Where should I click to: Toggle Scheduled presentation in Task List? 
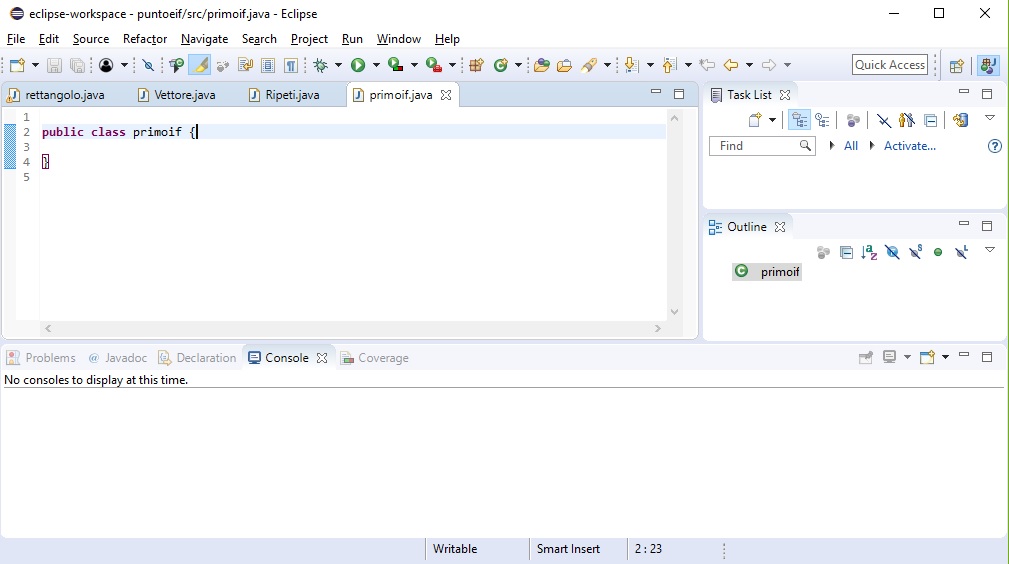(x=822, y=120)
